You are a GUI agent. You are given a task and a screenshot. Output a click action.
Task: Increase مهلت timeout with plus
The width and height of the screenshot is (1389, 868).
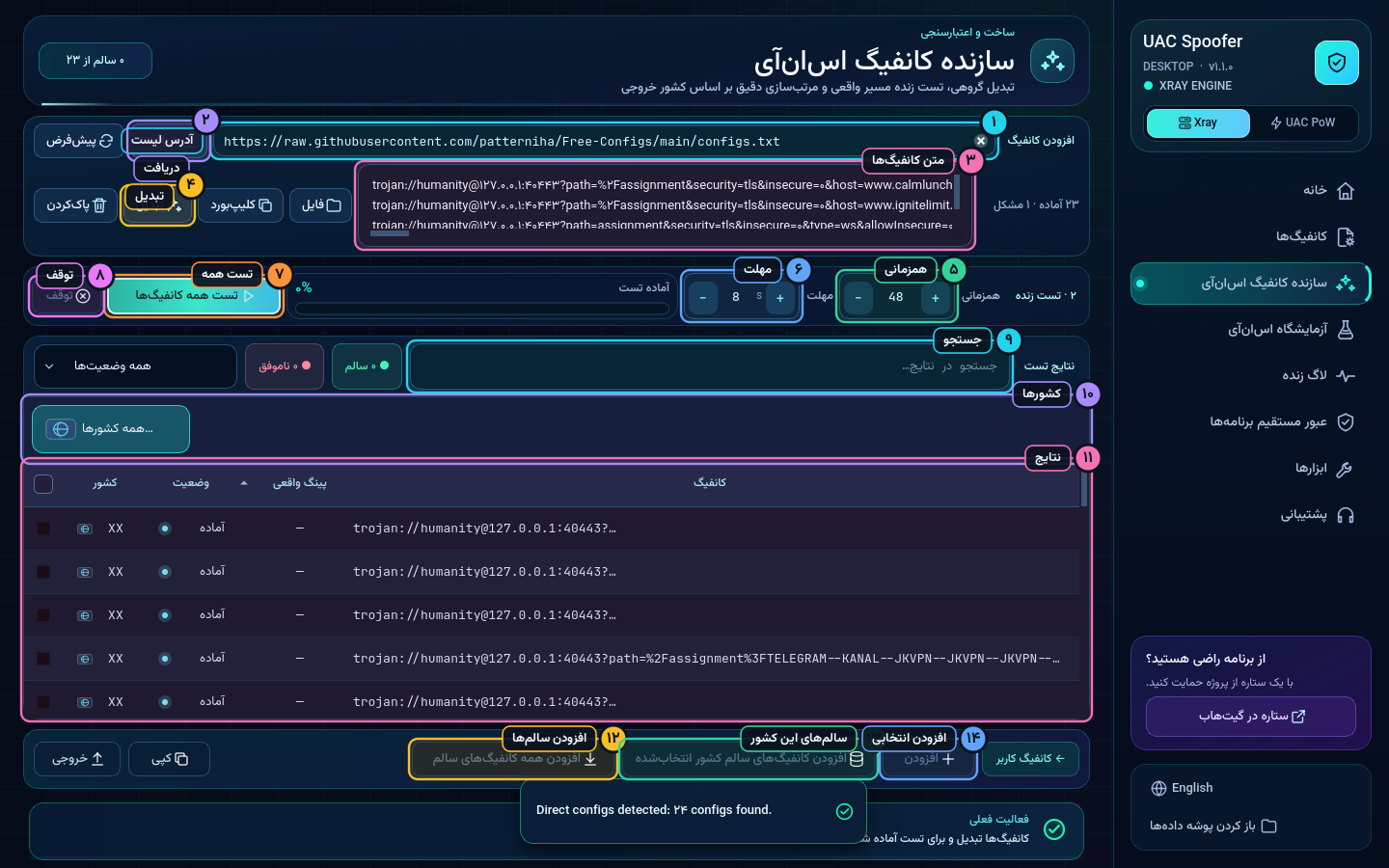coord(780,298)
